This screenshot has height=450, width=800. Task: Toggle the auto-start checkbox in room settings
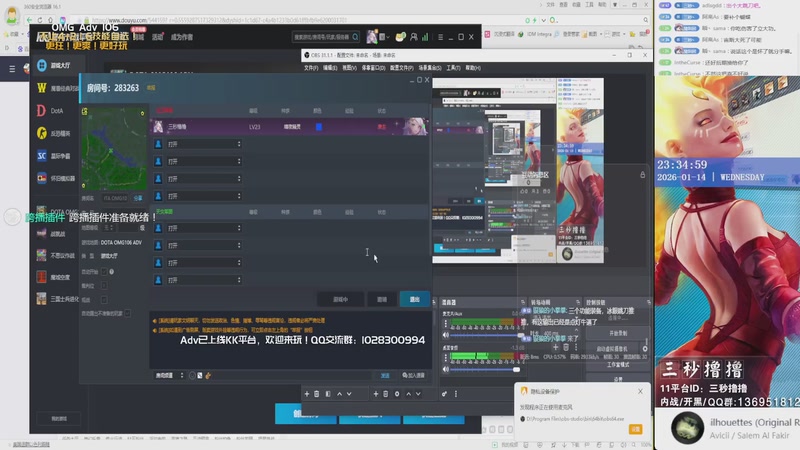tap(104, 272)
